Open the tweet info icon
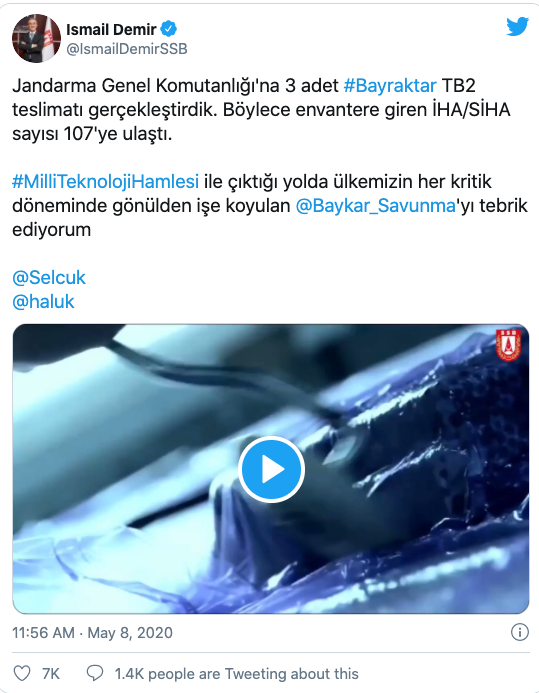The width and height of the screenshot is (539, 693). pyautogui.click(x=520, y=632)
